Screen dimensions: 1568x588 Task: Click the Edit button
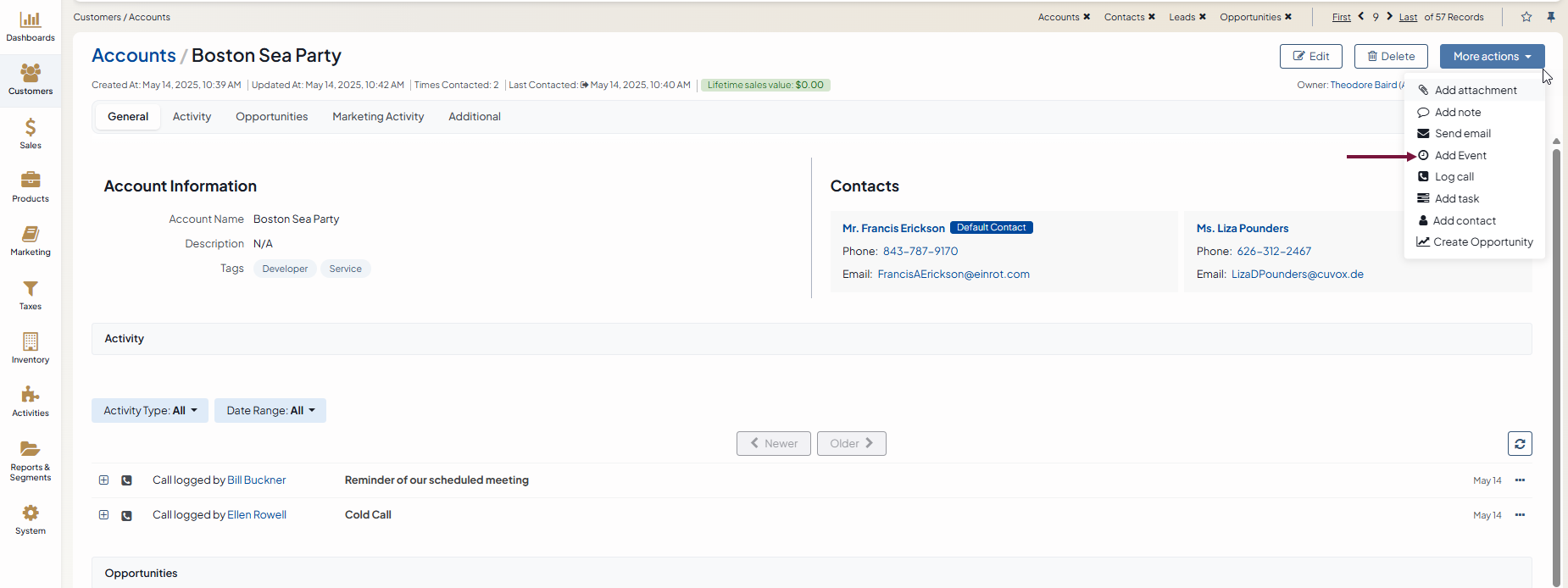(x=1310, y=57)
